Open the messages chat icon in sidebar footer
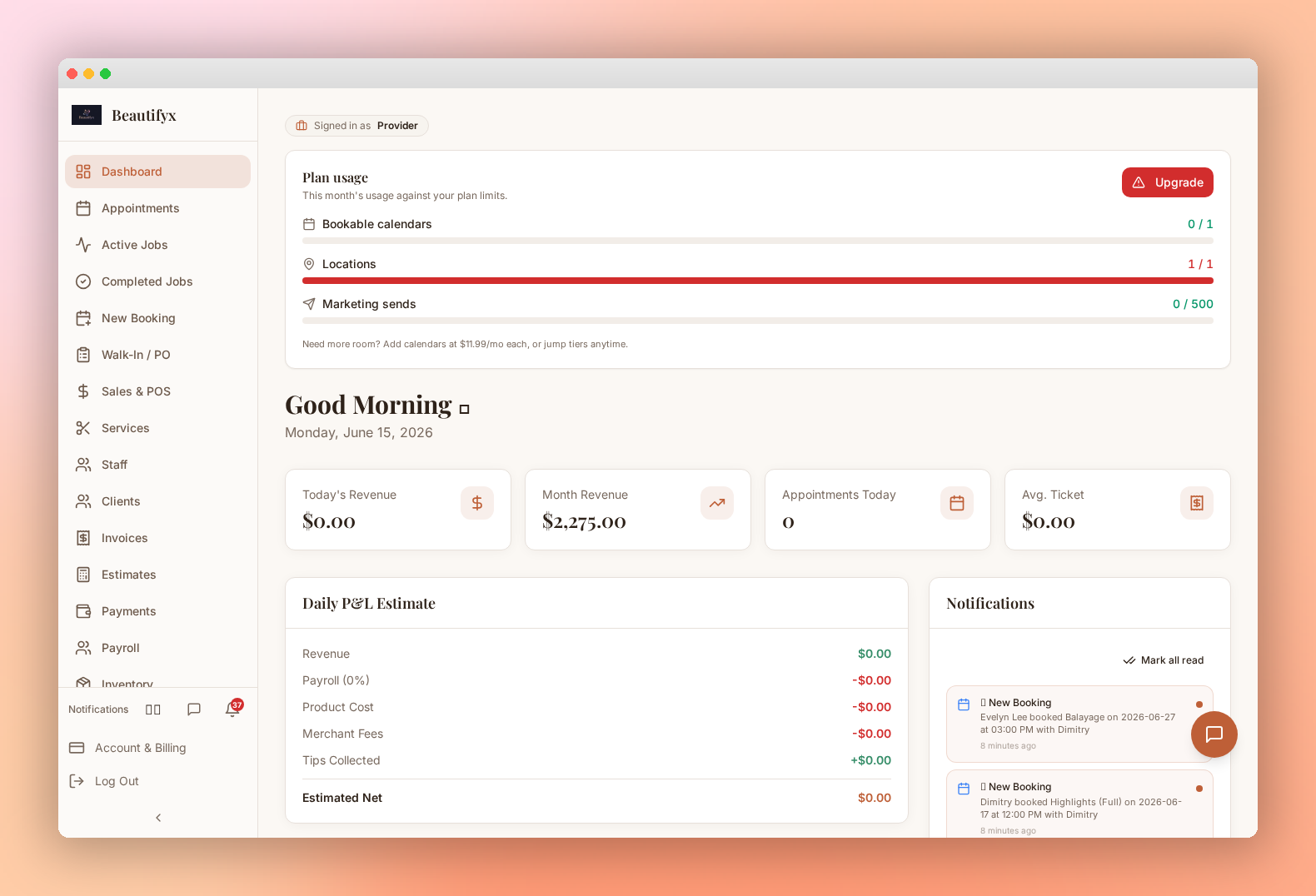 point(194,709)
